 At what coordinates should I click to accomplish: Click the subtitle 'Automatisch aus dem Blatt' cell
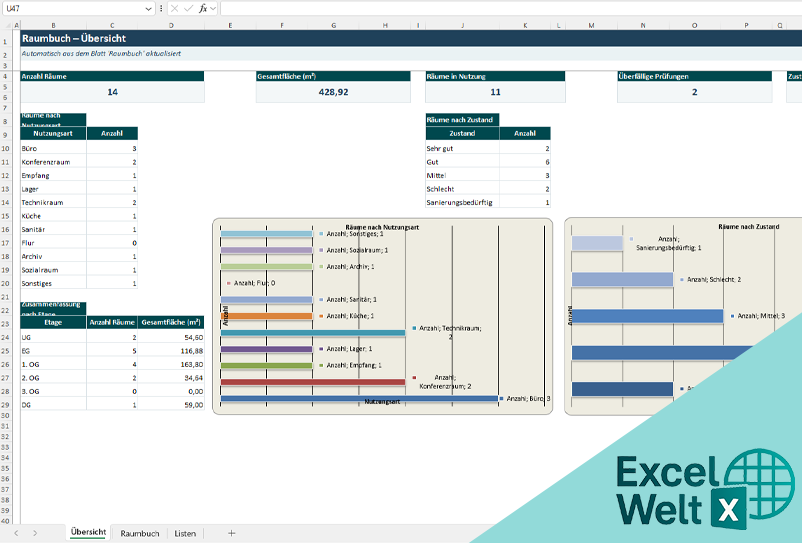(x=411, y=54)
